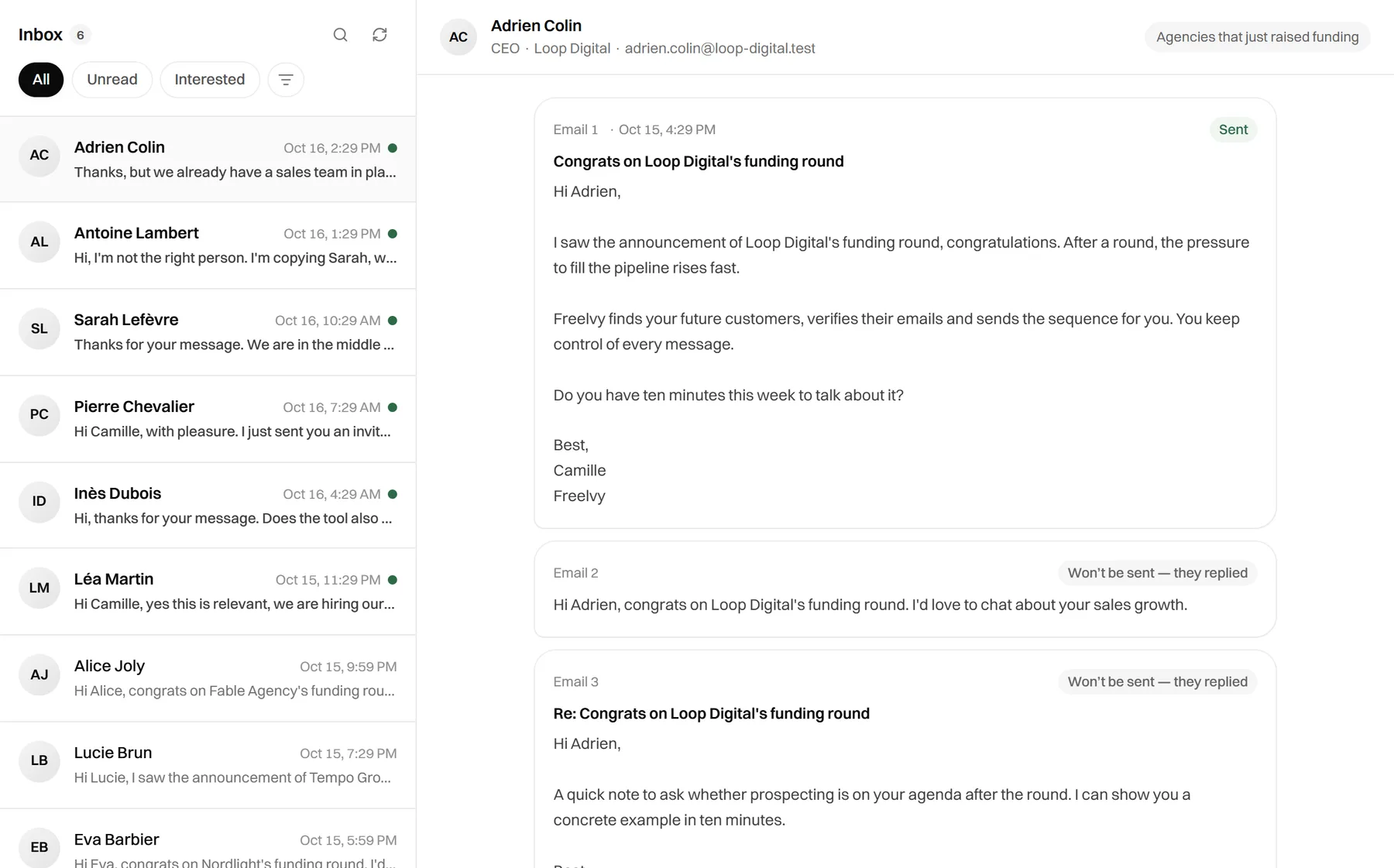Click unread dot on Adrien Colin's message
The image size is (1394, 868).
click(x=393, y=148)
